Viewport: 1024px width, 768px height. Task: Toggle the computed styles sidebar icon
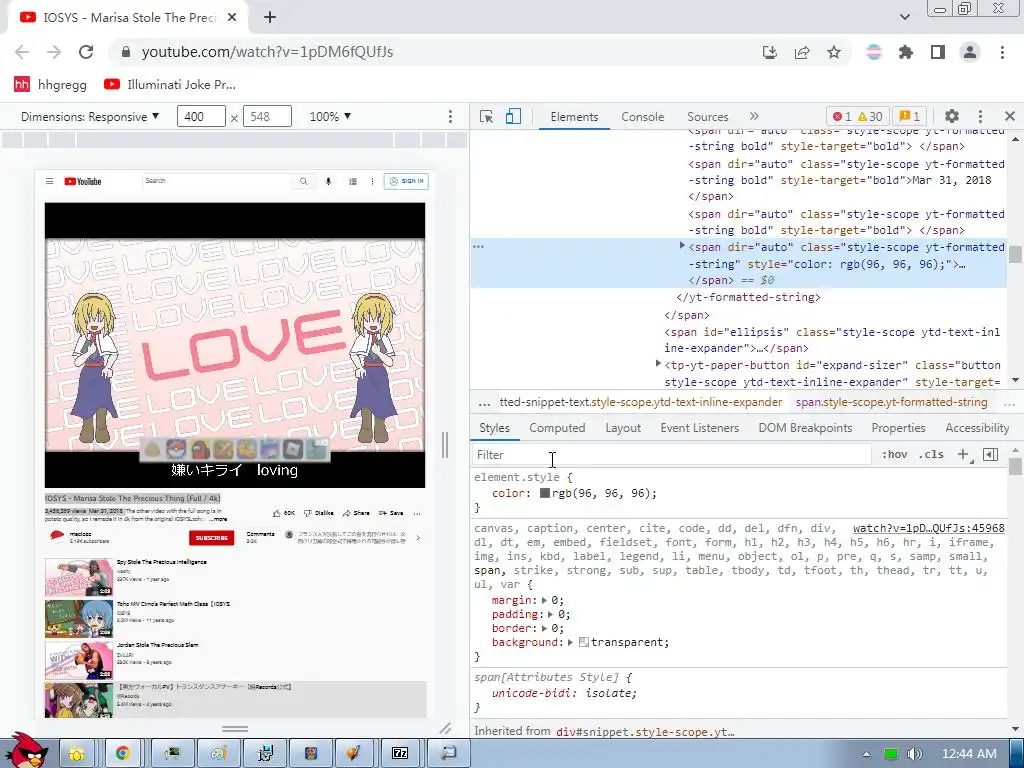(990, 455)
